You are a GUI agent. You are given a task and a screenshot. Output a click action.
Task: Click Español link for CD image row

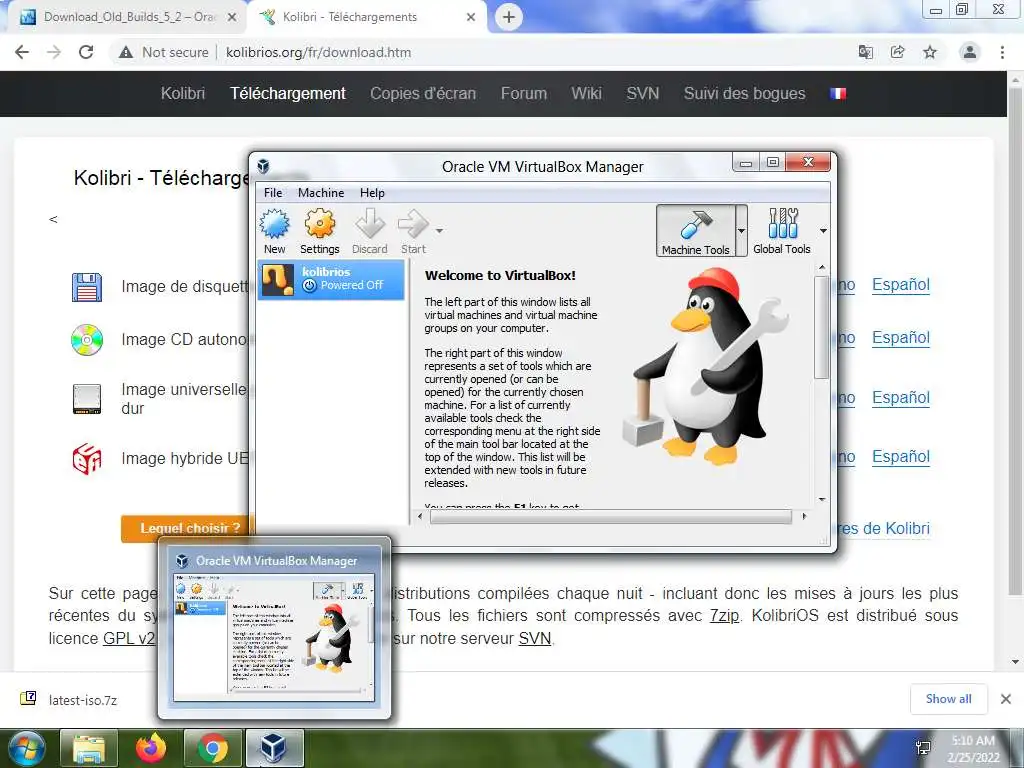pos(901,338)
